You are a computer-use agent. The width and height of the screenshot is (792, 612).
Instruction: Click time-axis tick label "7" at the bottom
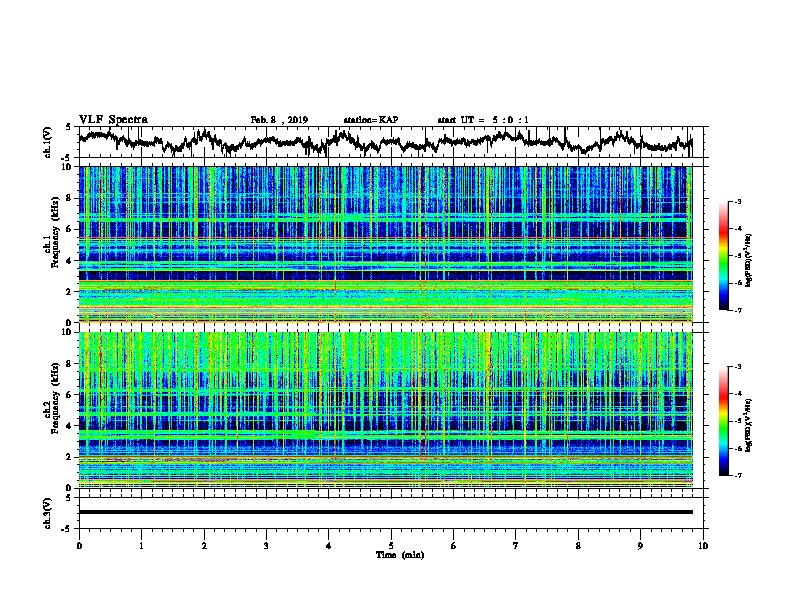click(x=516, y=546)
